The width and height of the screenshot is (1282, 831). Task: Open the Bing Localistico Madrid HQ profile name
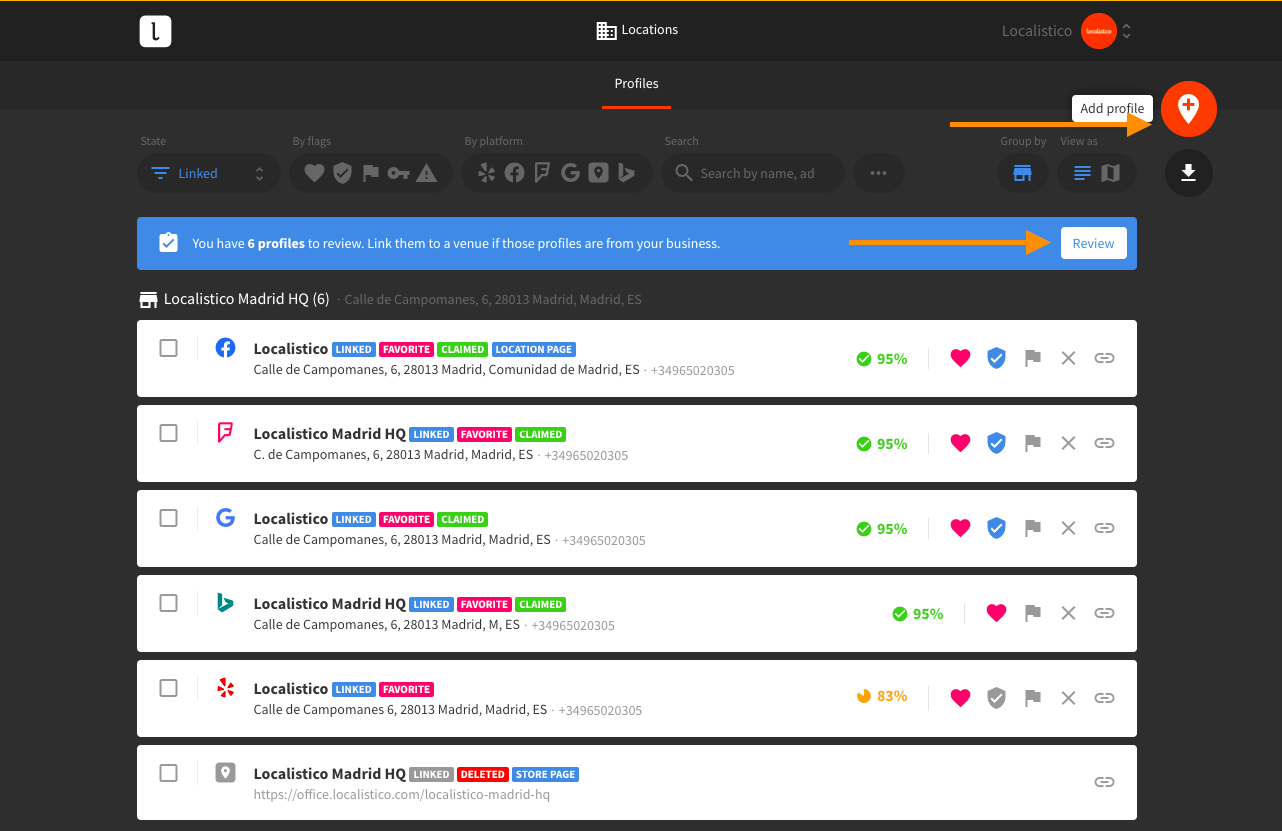pyautogui.click(x=330, y=604)
